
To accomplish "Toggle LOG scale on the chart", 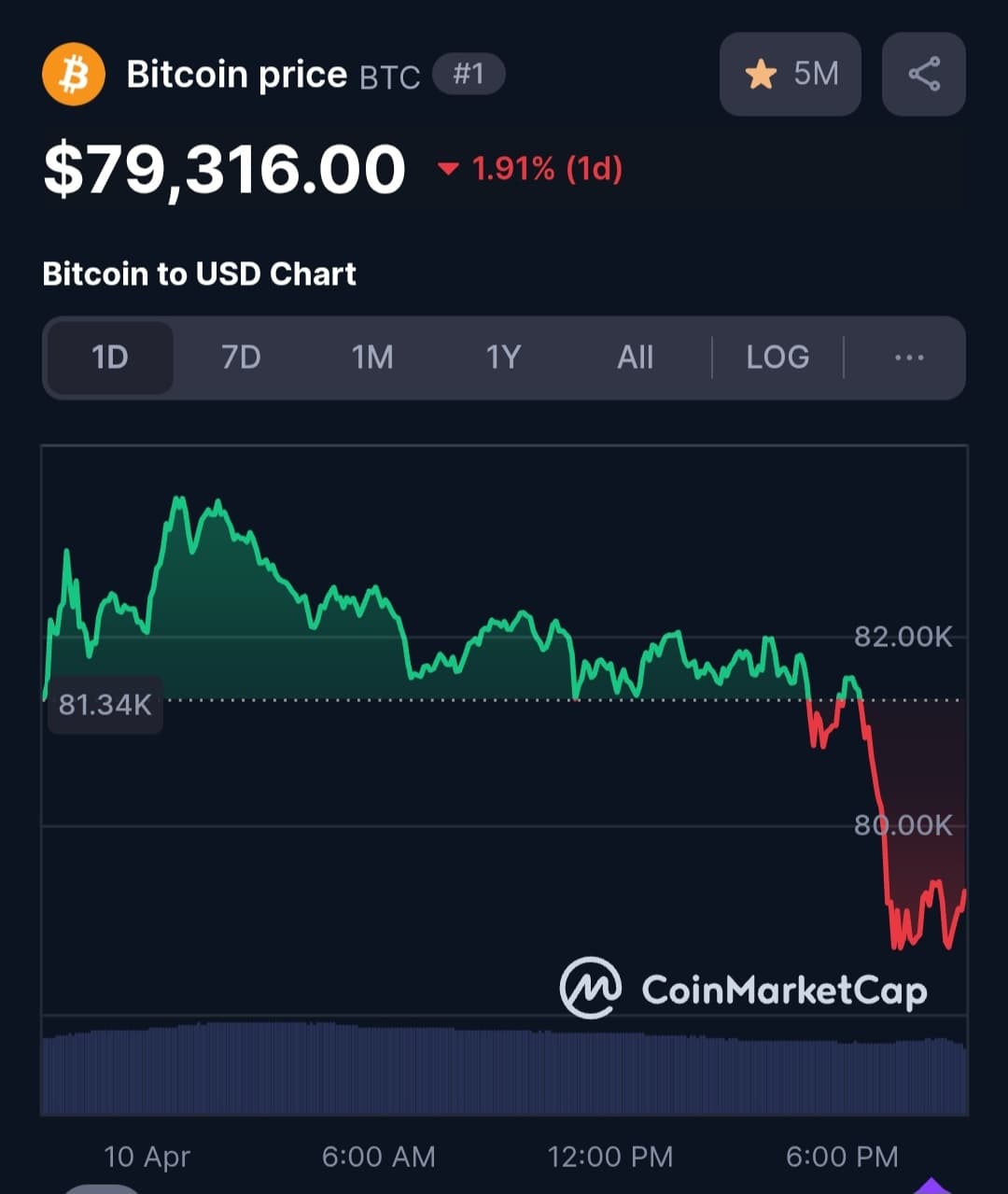I will pyautogui.click(x=777, y=358).
